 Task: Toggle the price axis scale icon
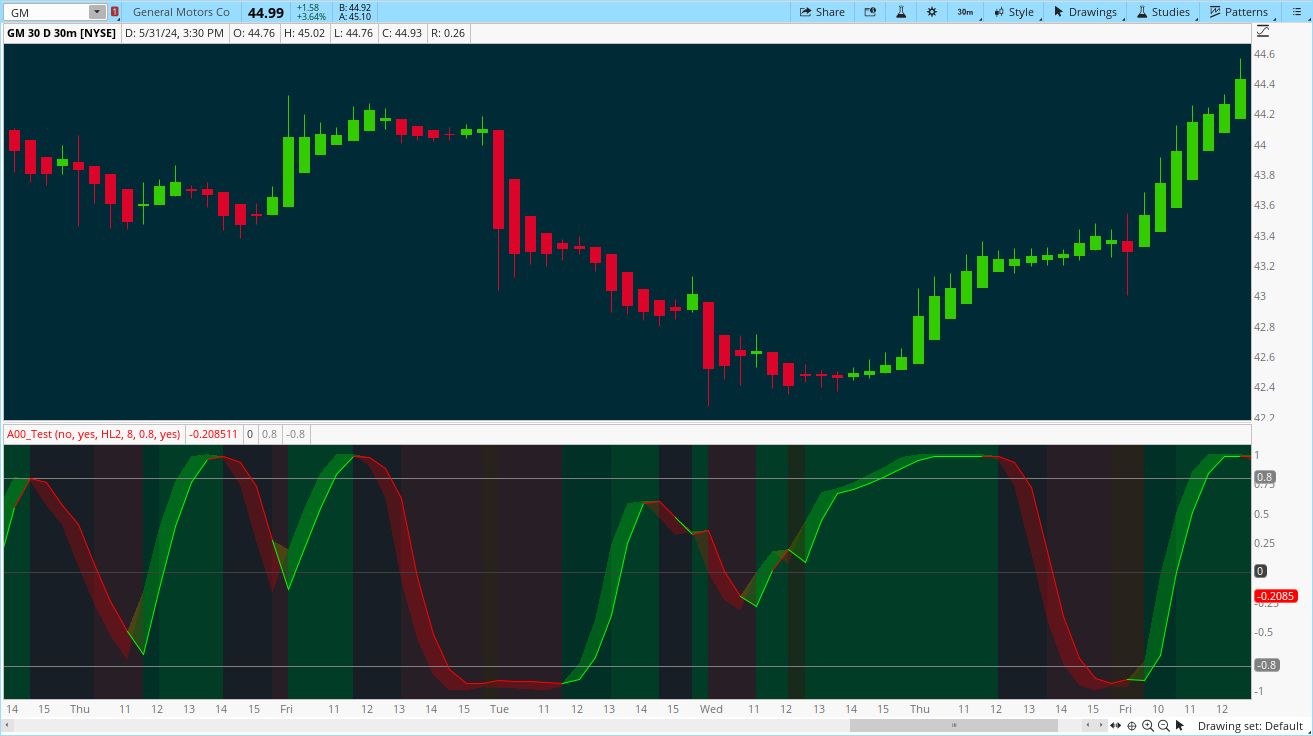coord(1263,32)
